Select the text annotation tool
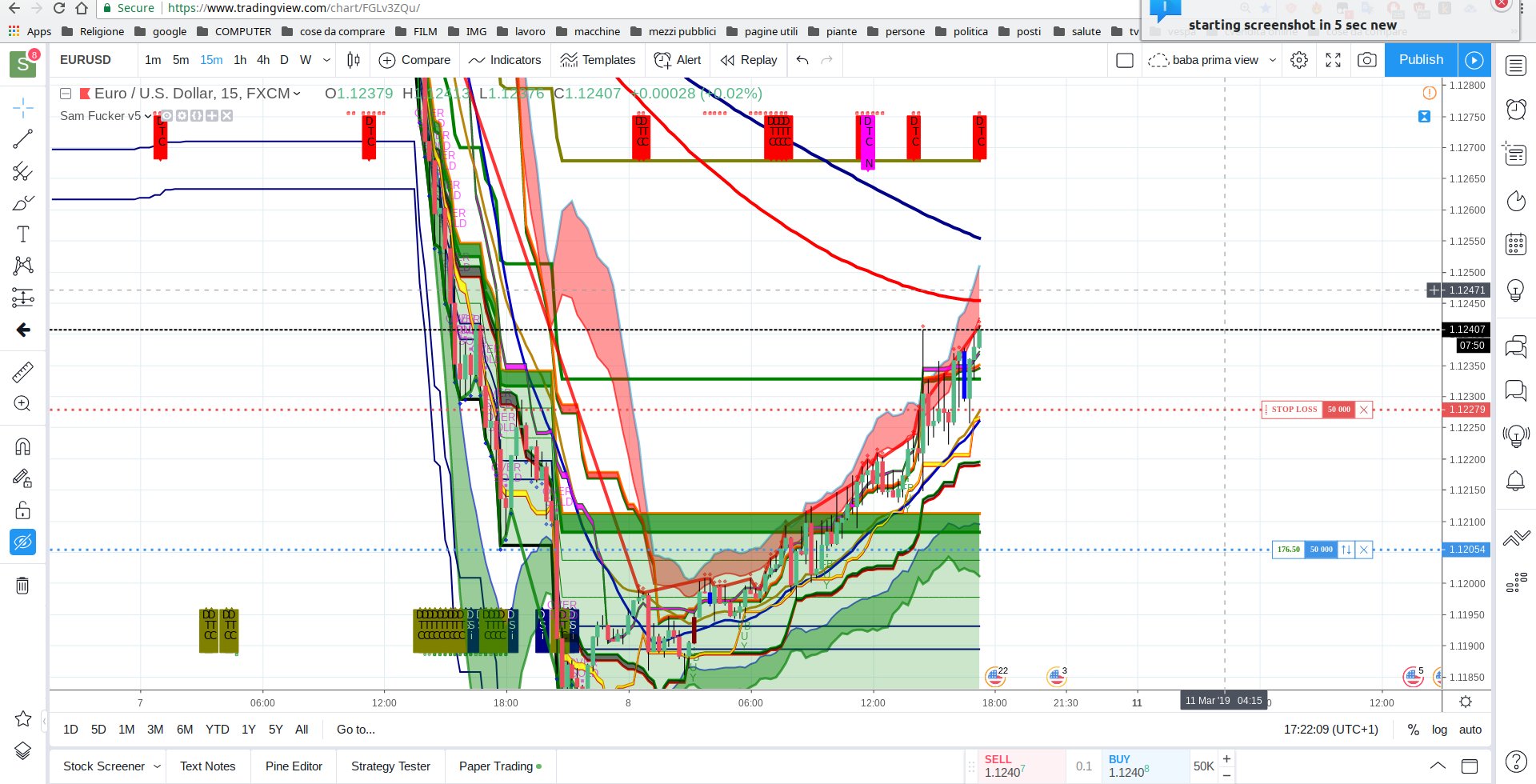The image size is (1536, 784). pos(23,234)
